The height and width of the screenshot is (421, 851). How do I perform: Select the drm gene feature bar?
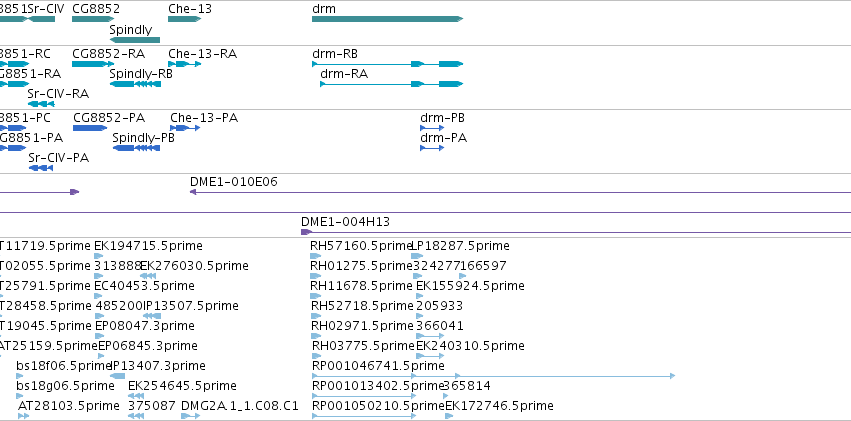click(x=388, y=19)
